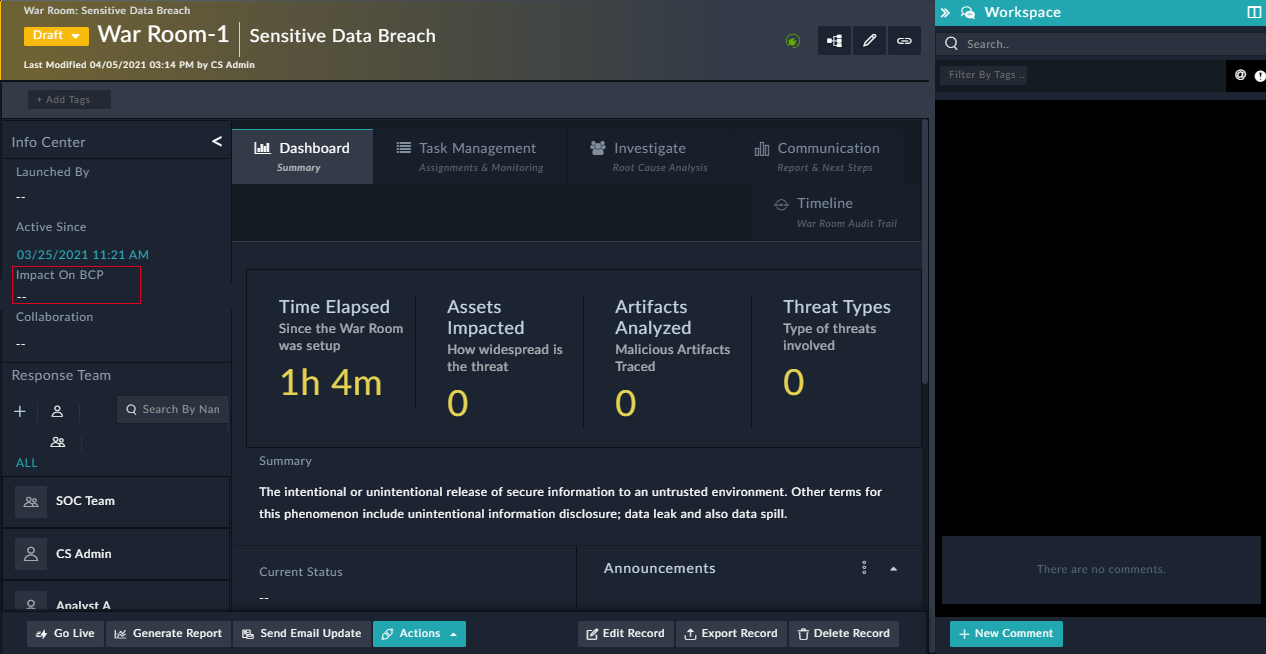Click the pencil edit icon in header
This screenshot has height=654, width=1266.
(869, 41)
